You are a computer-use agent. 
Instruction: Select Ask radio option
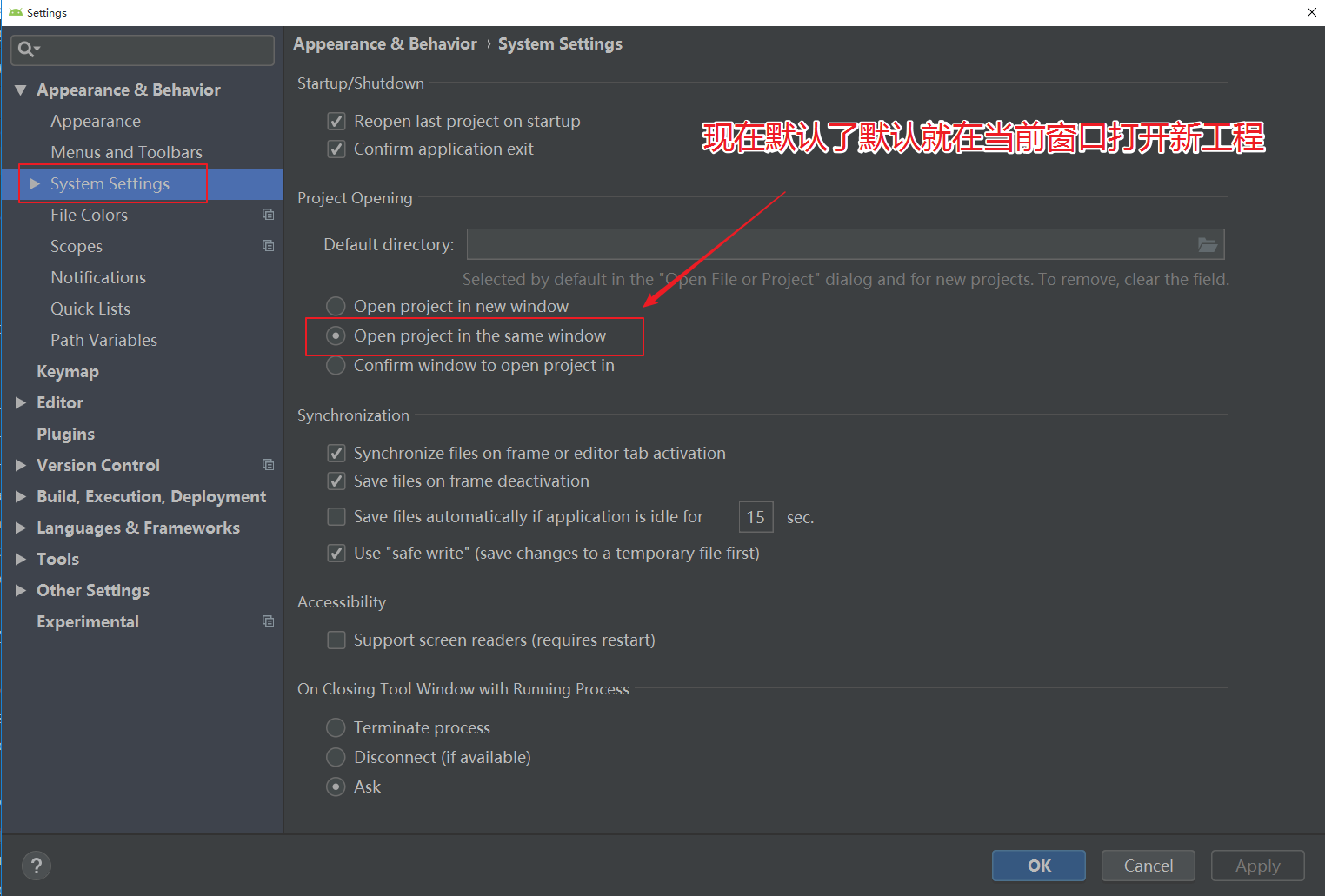(336, 786)
